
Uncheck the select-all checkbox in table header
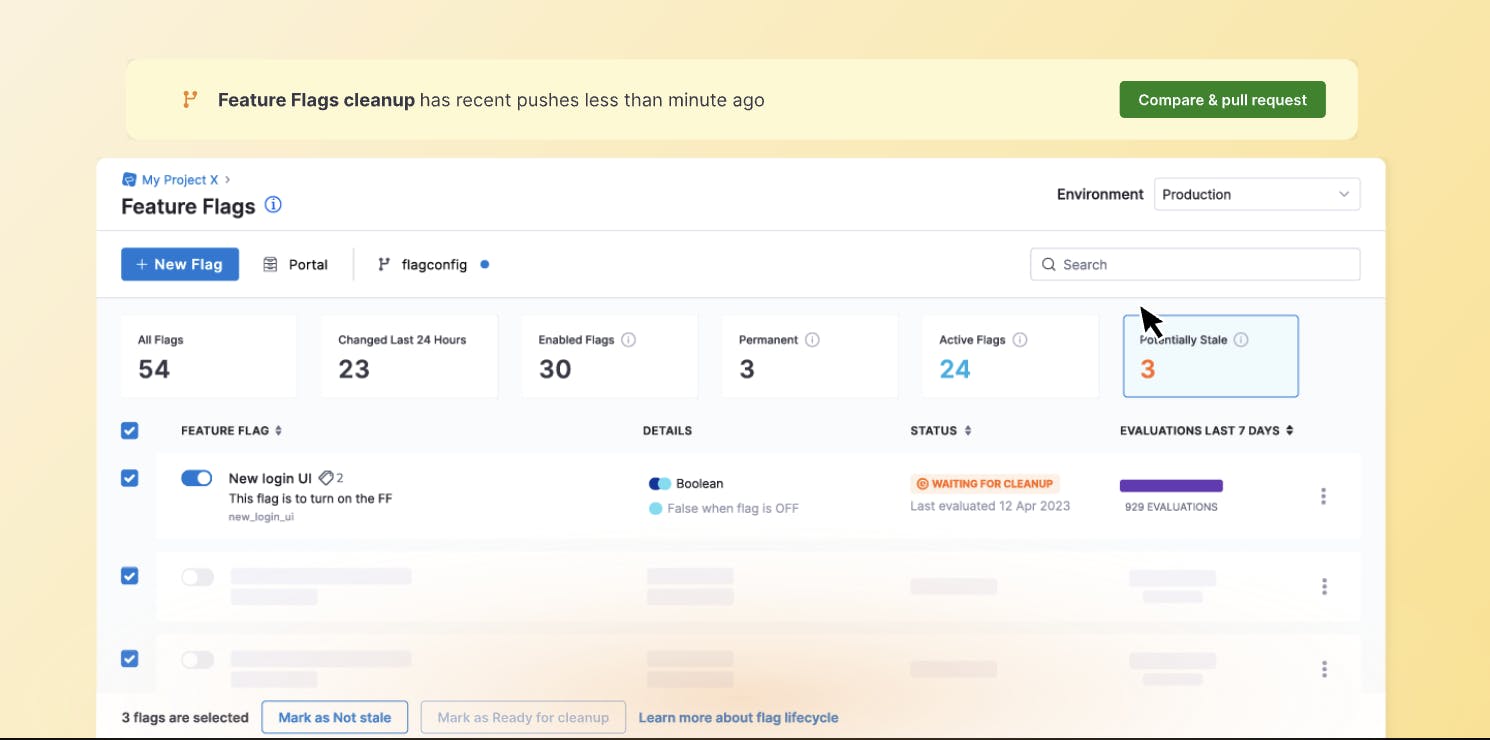(x=130, y=431)
